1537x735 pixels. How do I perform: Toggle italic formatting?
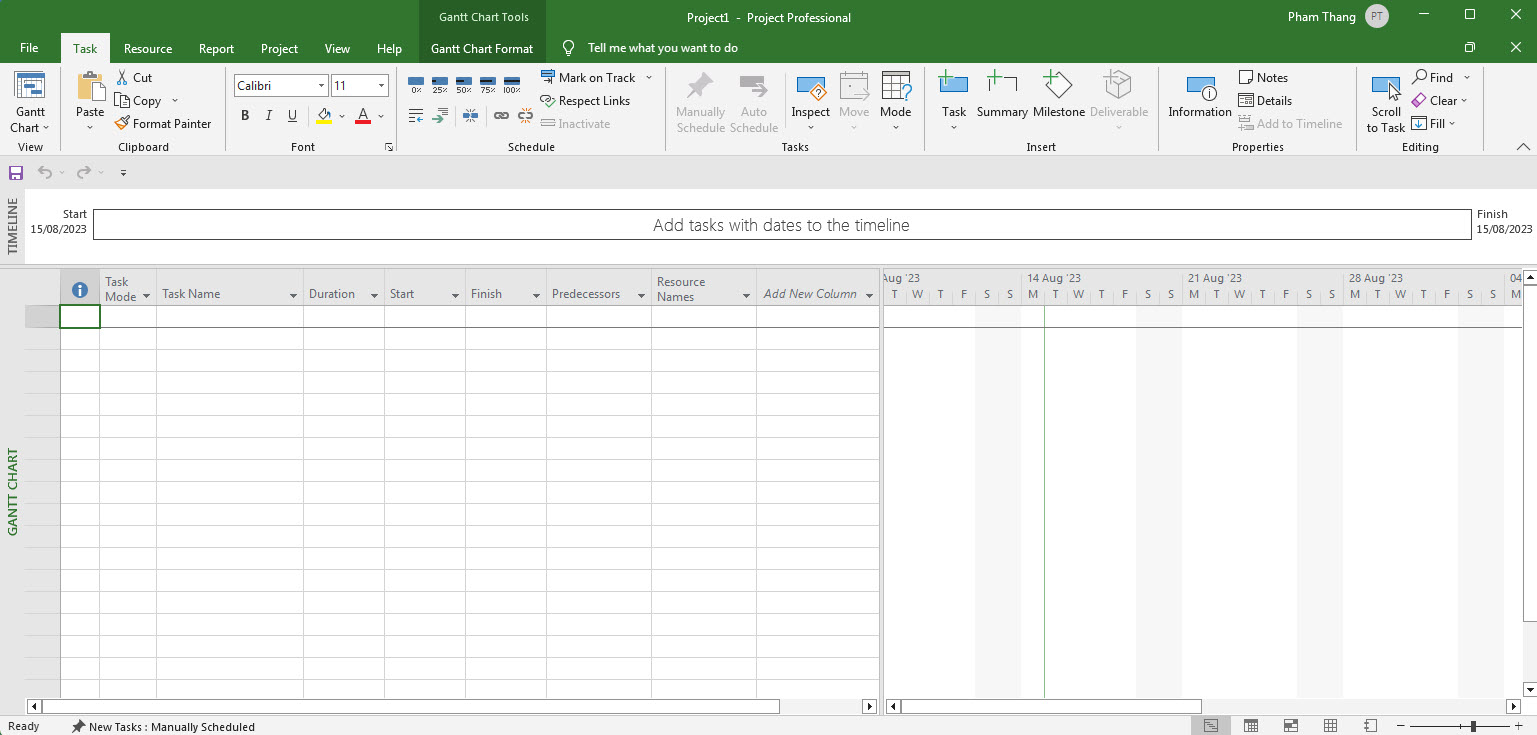point(268,115)
